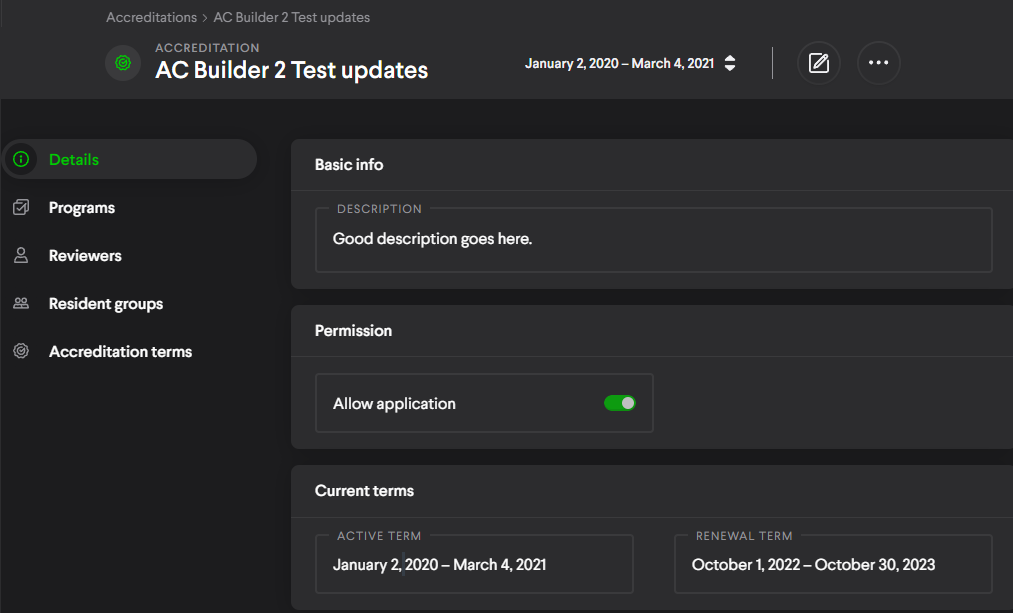Viewport: 1013px width, 613px height.
Task: Select the Details tab
Action: (74, 159)
